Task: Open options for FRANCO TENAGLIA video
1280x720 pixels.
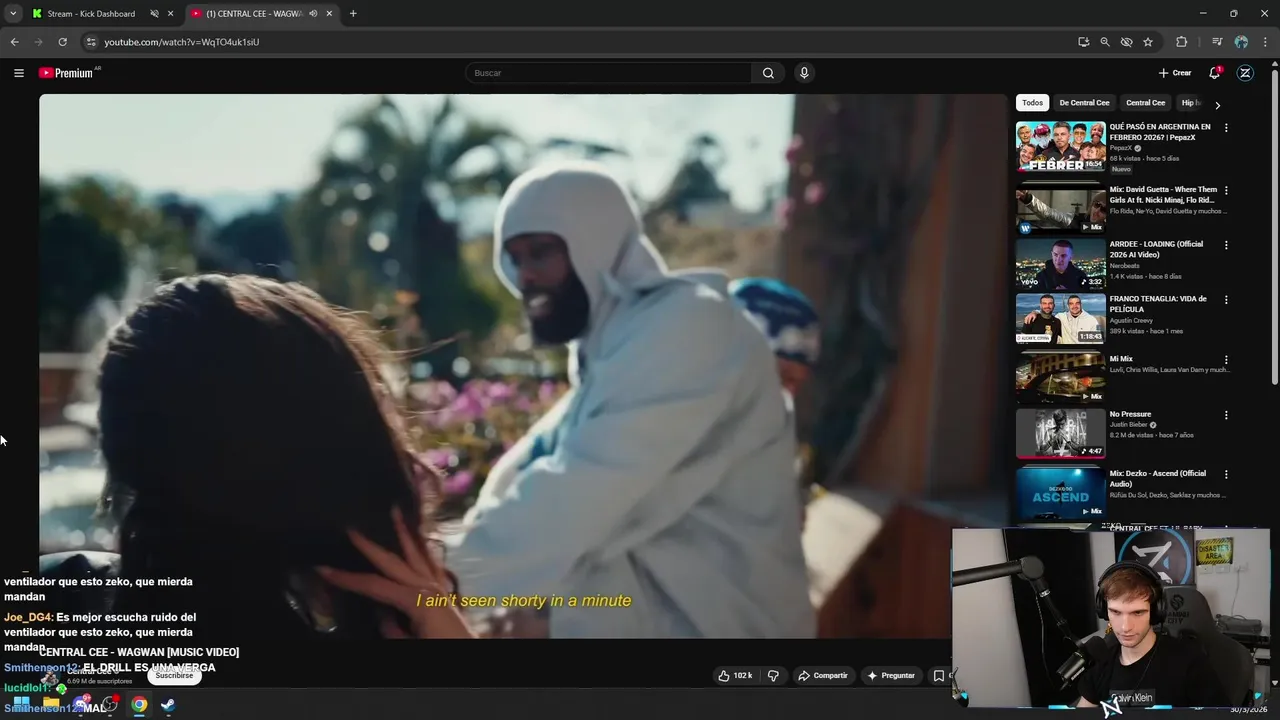Action: (1226, 300)
